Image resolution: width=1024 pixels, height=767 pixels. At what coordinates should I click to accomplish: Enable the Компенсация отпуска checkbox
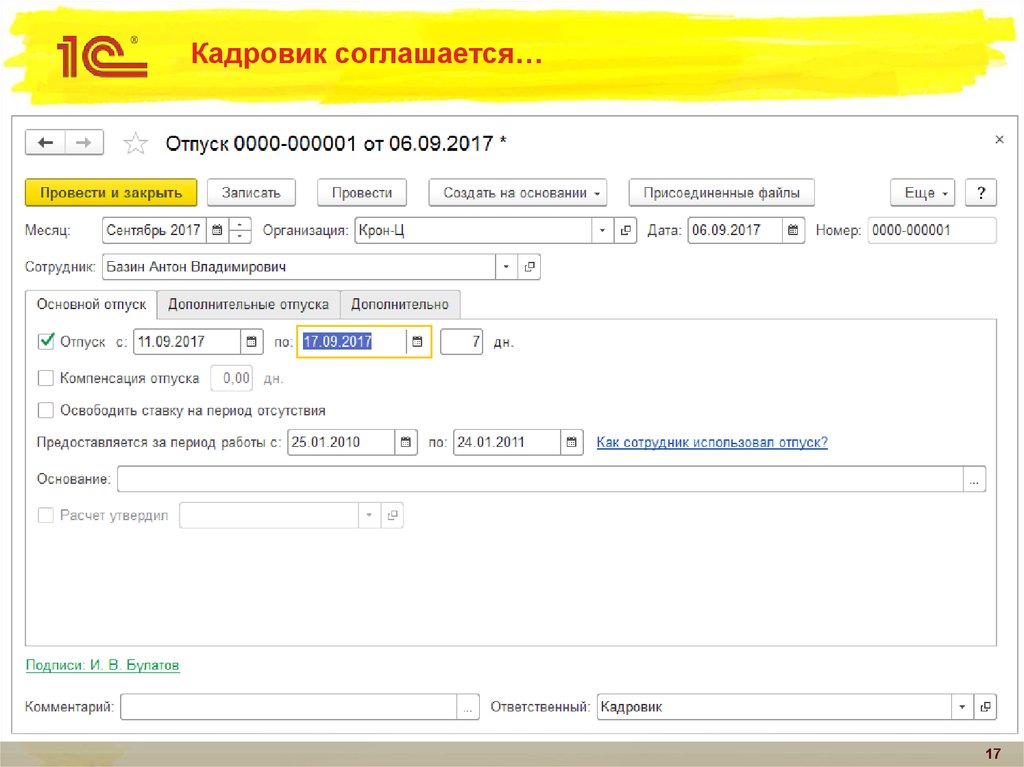point(45,378)
